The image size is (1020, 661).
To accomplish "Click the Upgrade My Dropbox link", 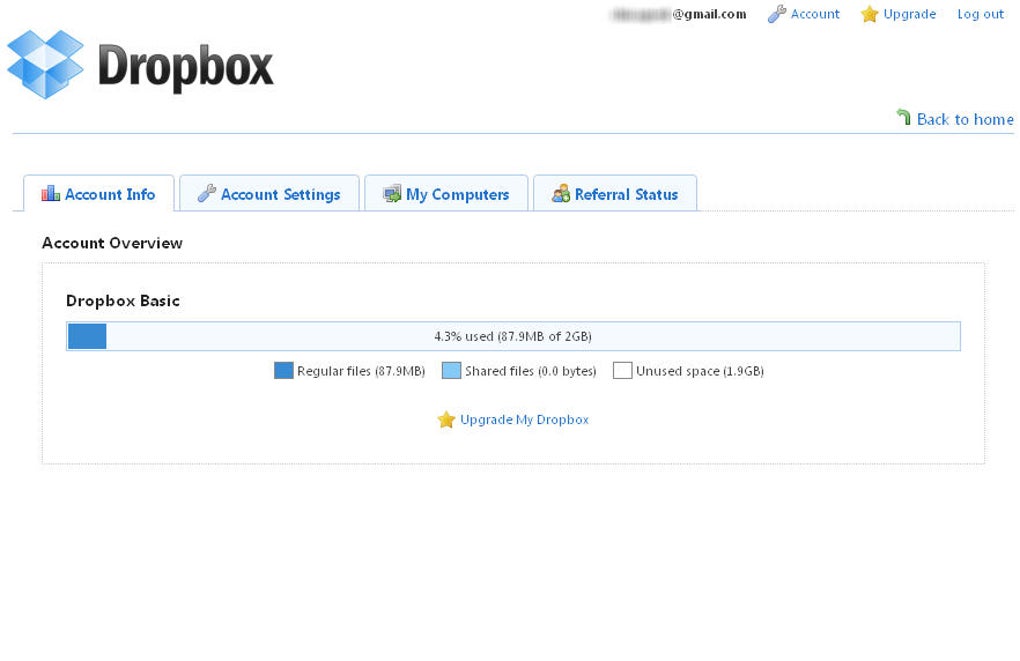I will click(524, 420).
